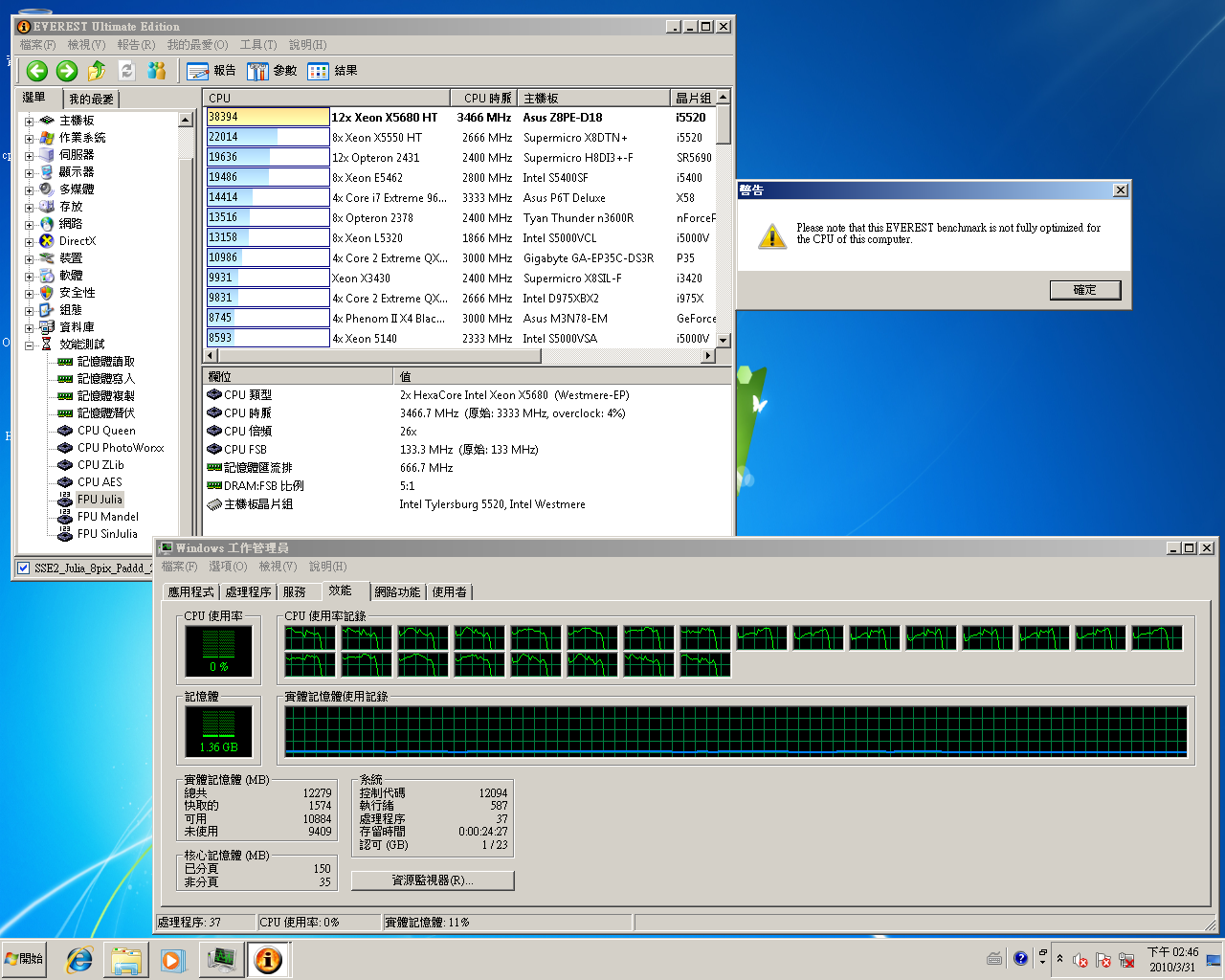Click the DirectX tree icon
The image size is (1225, 980).
(x=47, y=241)
